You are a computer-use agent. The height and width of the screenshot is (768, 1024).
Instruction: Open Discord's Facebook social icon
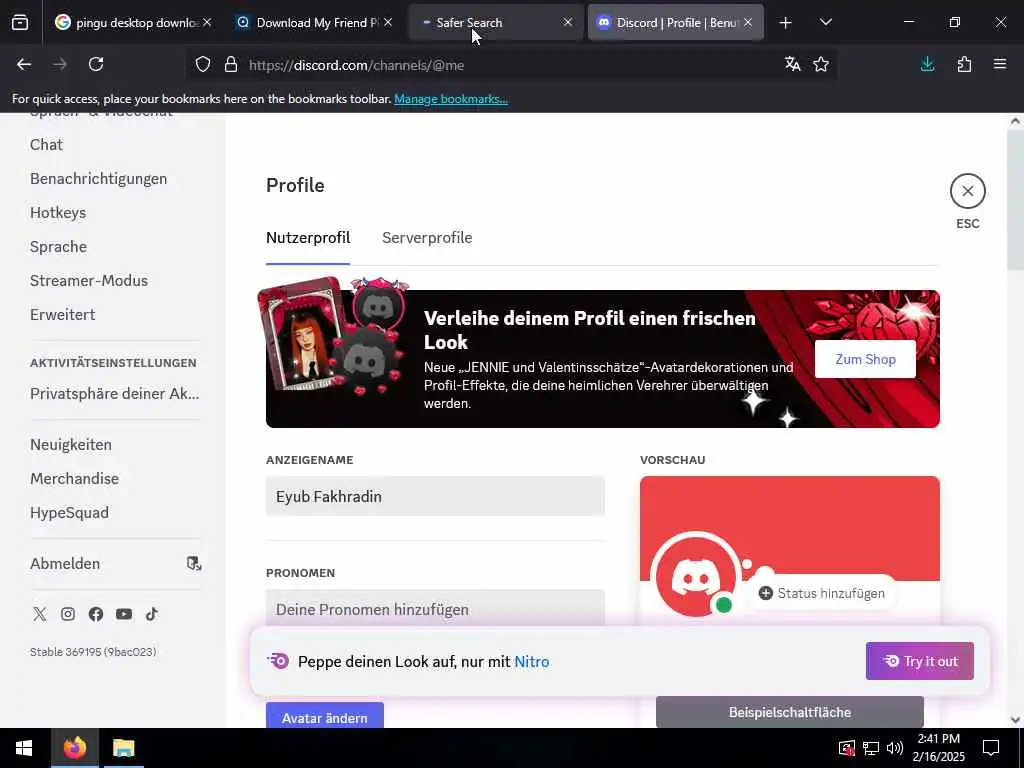96,614
